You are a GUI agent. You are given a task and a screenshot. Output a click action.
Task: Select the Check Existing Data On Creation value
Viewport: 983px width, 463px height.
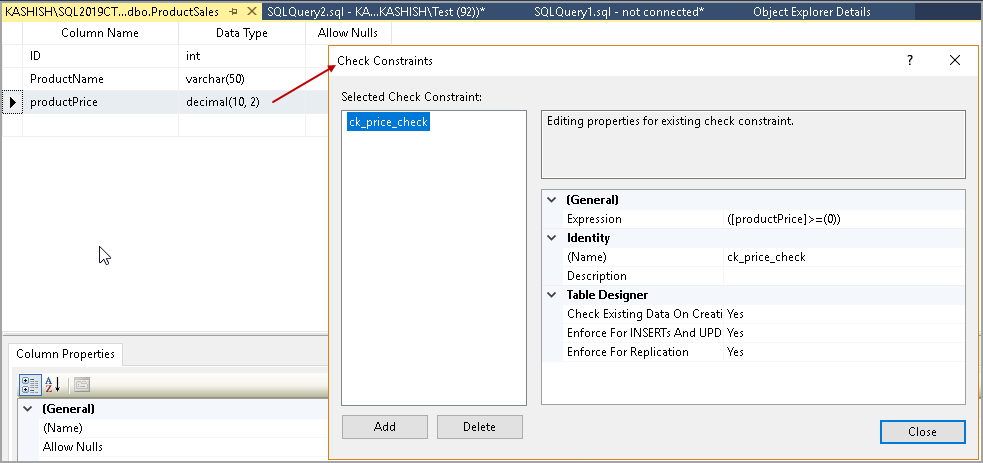842,314
